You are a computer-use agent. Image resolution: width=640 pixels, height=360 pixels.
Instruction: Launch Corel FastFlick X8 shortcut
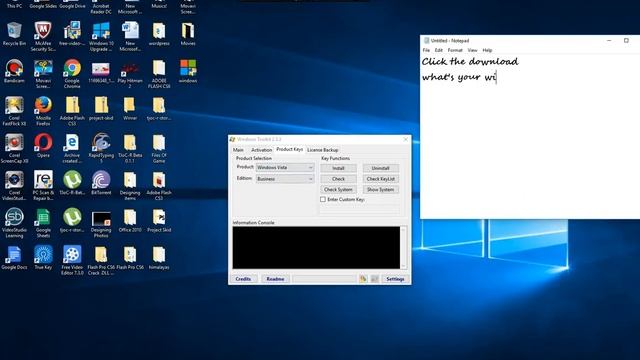[14, 111]
